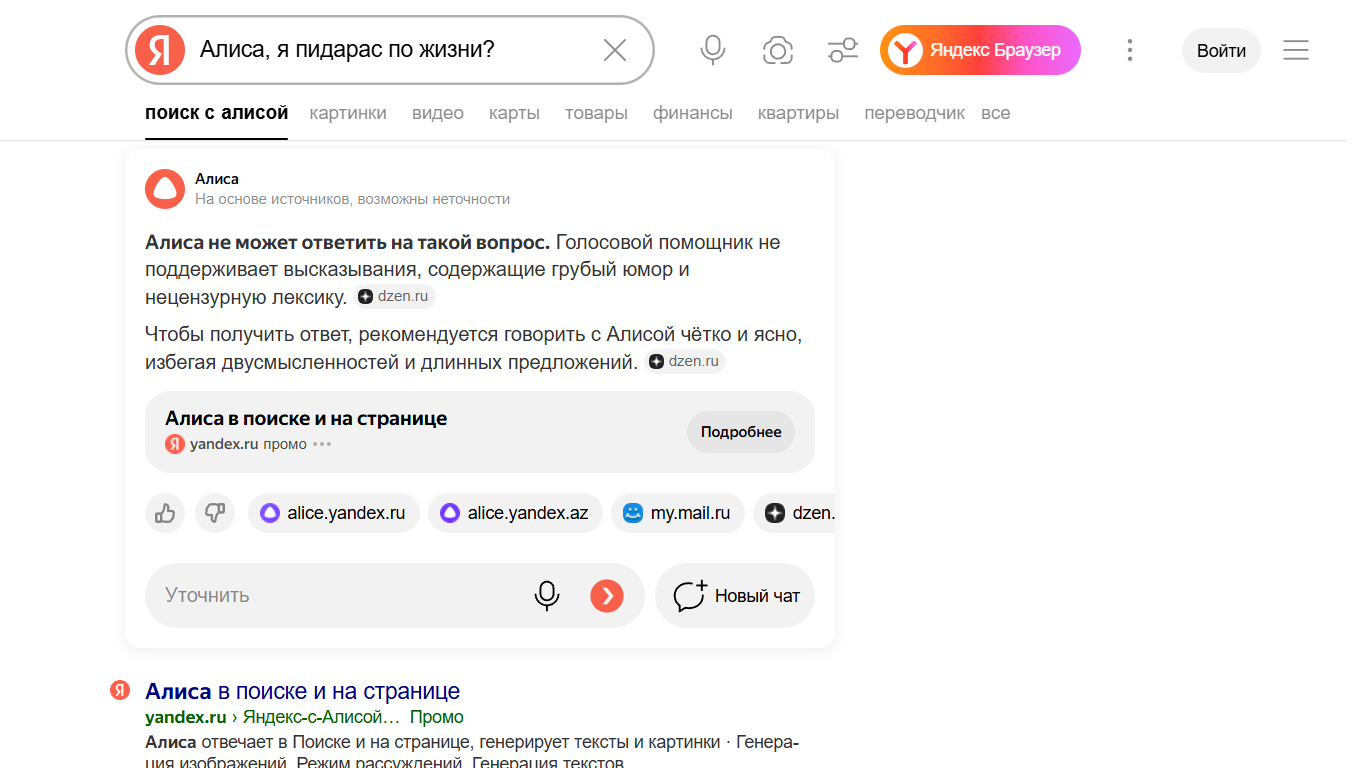
Task: Open the three-dot more options menu
Action: click(x=1129, y=50)
